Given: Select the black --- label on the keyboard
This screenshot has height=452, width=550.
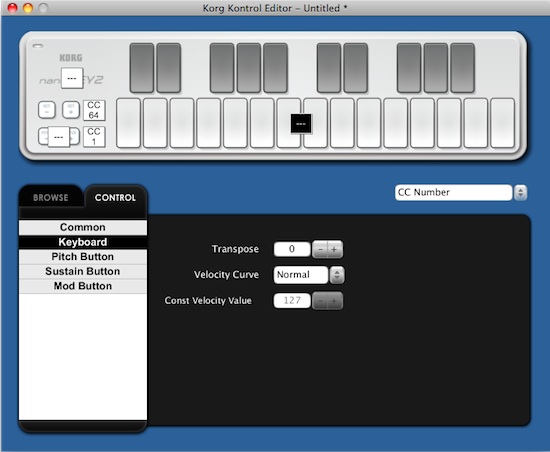Looking at the screenshot, I should point(301,123).
